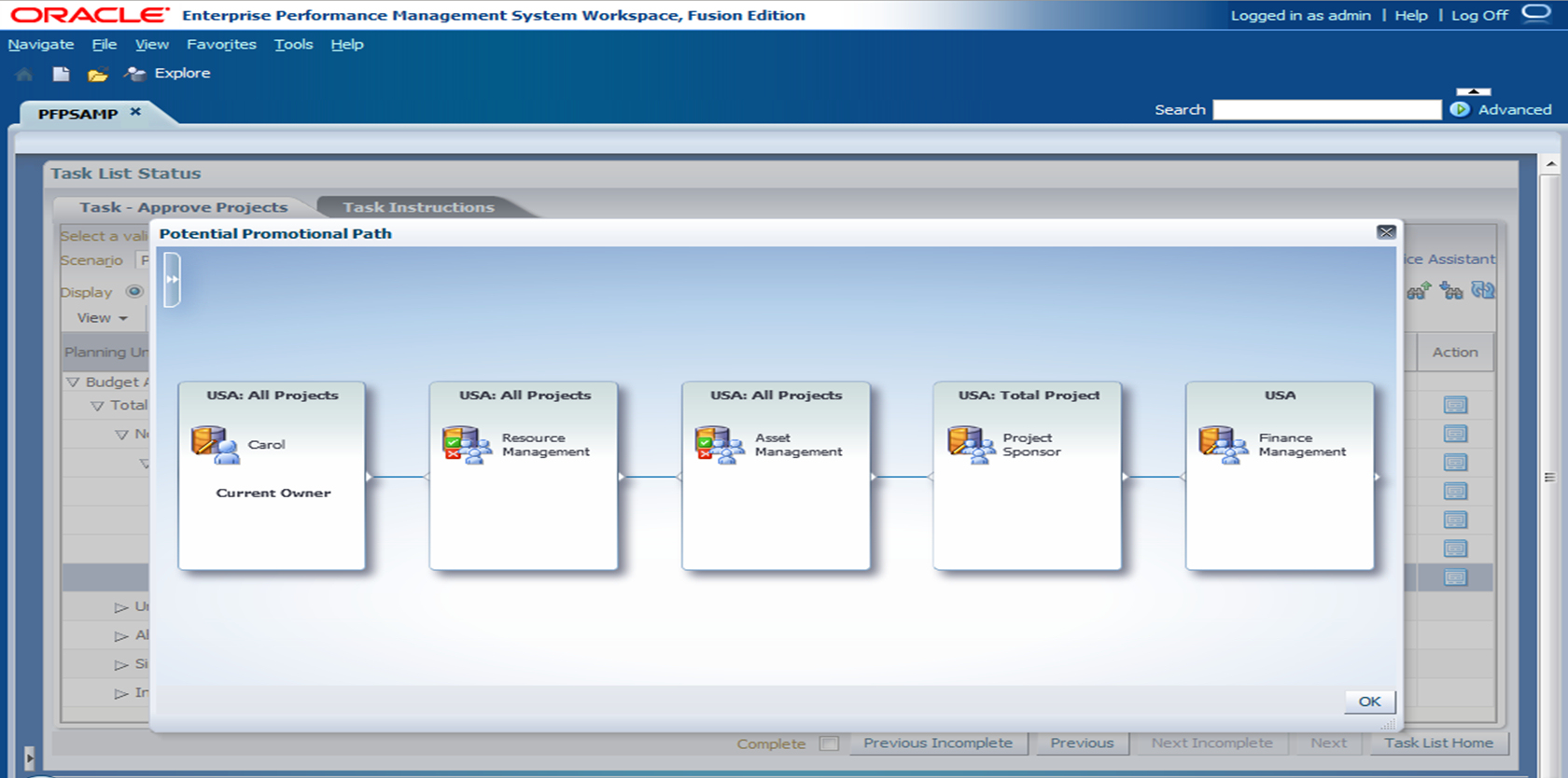Expand the row starting with 'Al'
Screen dimensions: 1568x778
click(121, 636)
